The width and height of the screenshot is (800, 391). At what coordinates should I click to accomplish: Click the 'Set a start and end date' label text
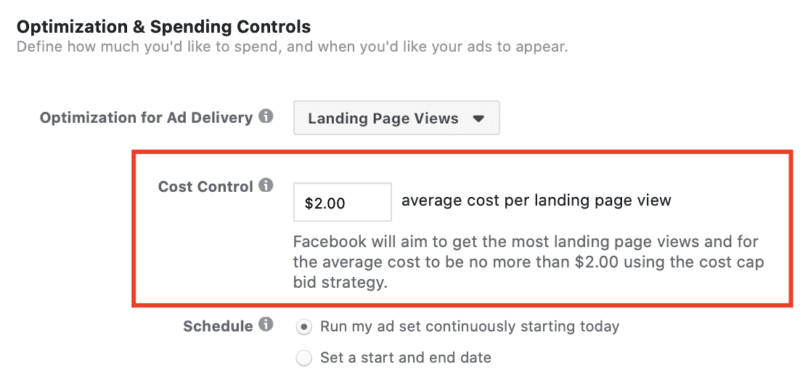[x=406, y=358]
